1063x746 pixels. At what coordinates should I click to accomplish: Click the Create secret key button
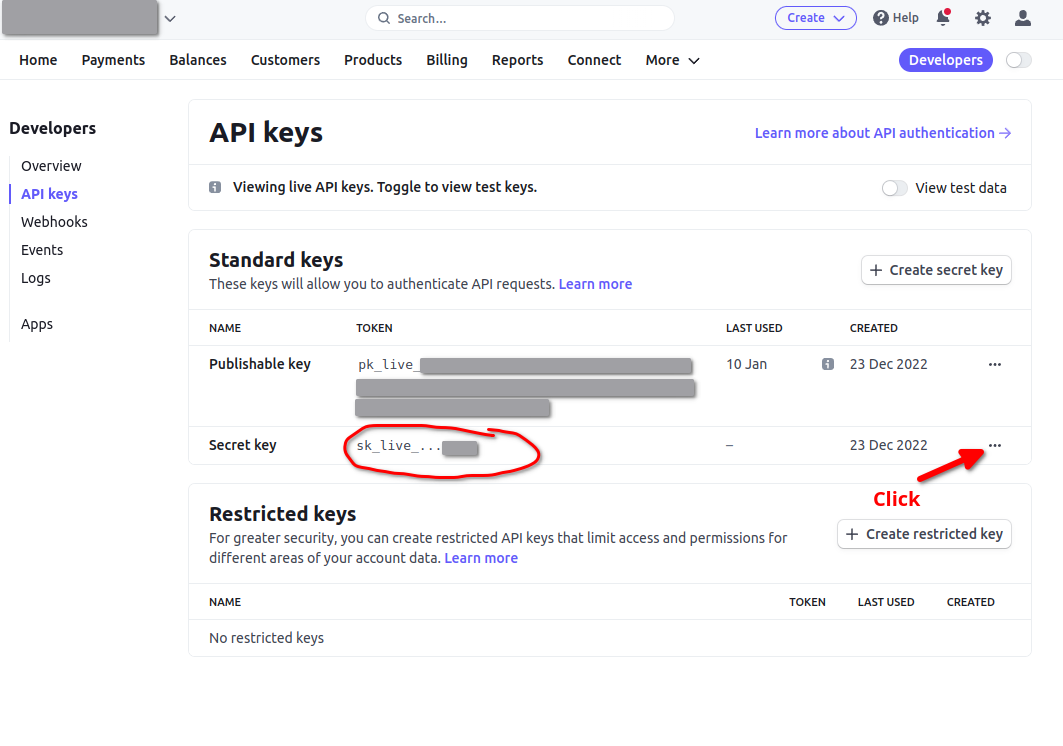click(x=935, y=270)
